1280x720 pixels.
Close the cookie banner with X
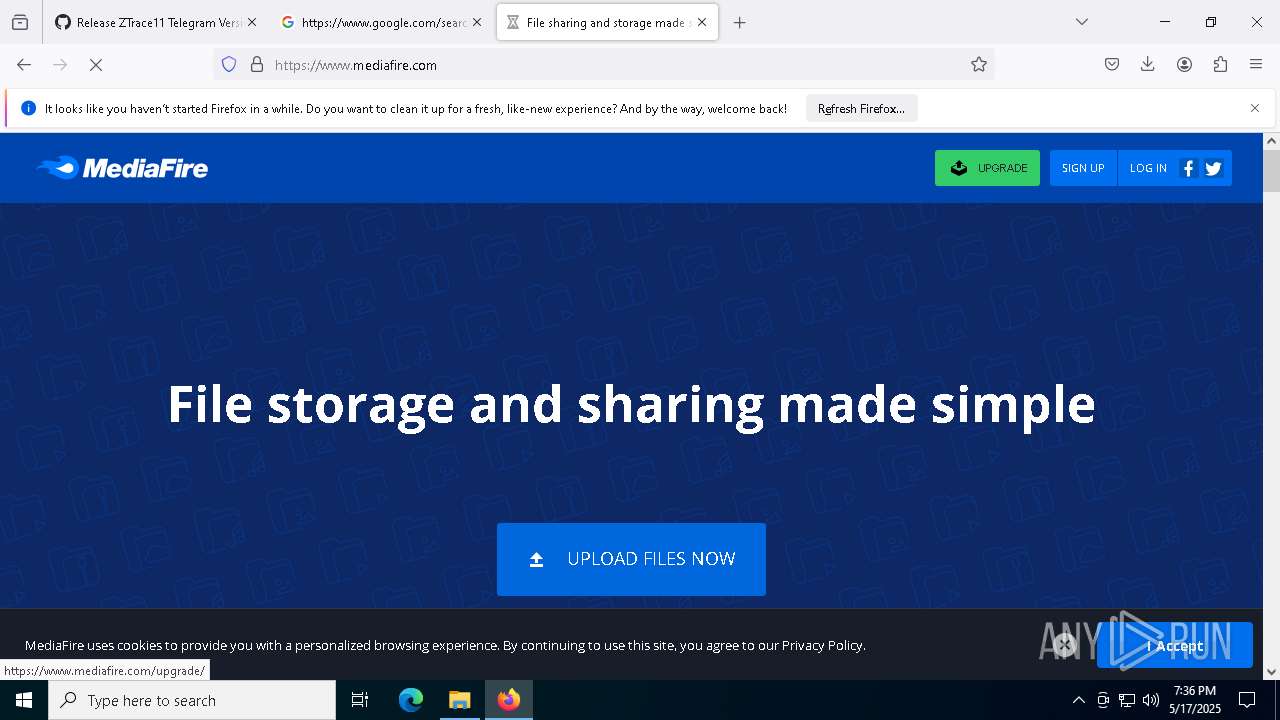click(1065, 646)
